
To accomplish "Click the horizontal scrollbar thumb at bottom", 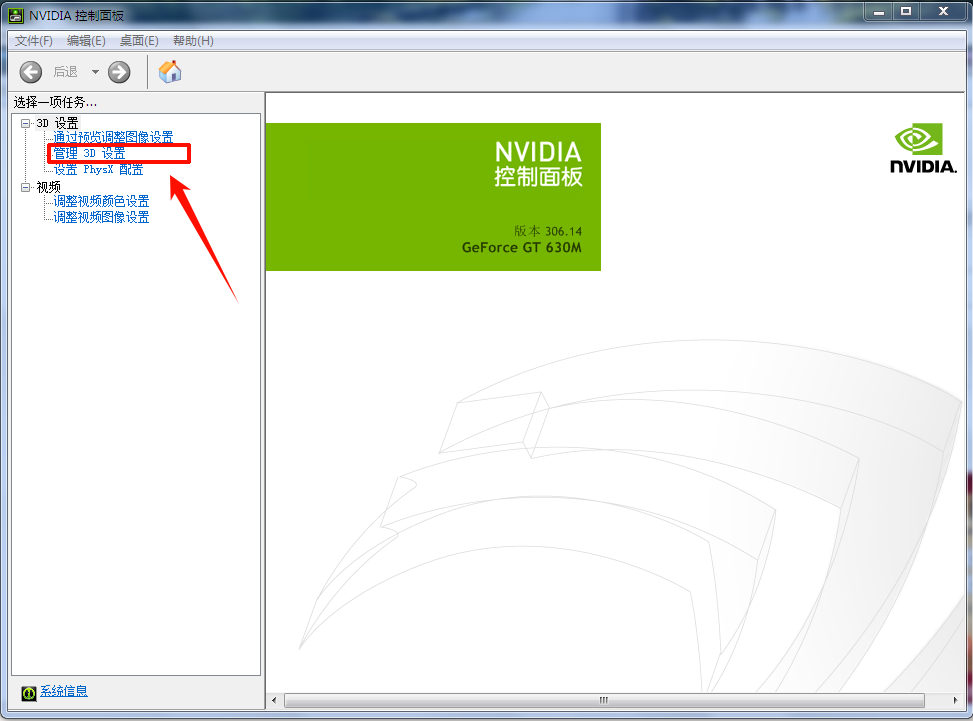I will pos(602,700).
